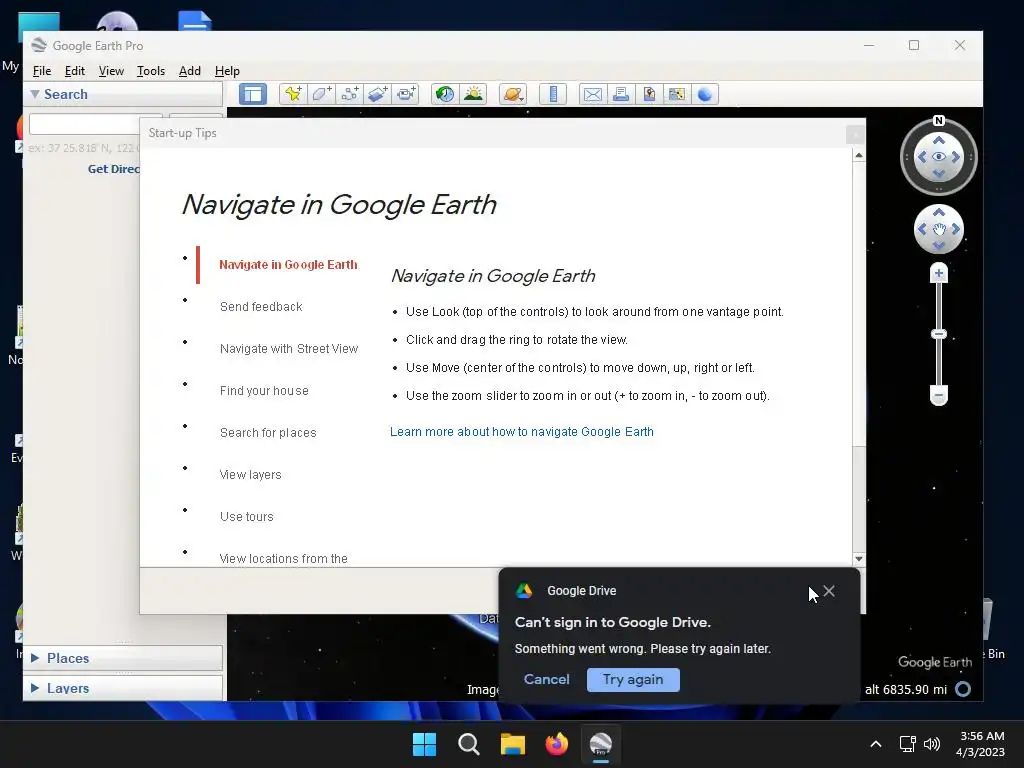Image resolution: width=1024 pixels, height=768 pixels.
Task: Click the N north indicator on look ring
Action: (938, 121)
